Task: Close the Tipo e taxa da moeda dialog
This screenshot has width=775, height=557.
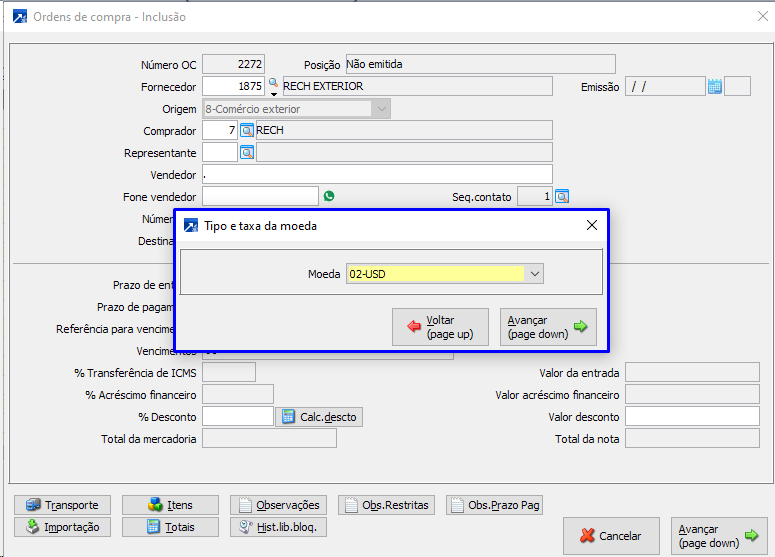Action: coord(591,226)
